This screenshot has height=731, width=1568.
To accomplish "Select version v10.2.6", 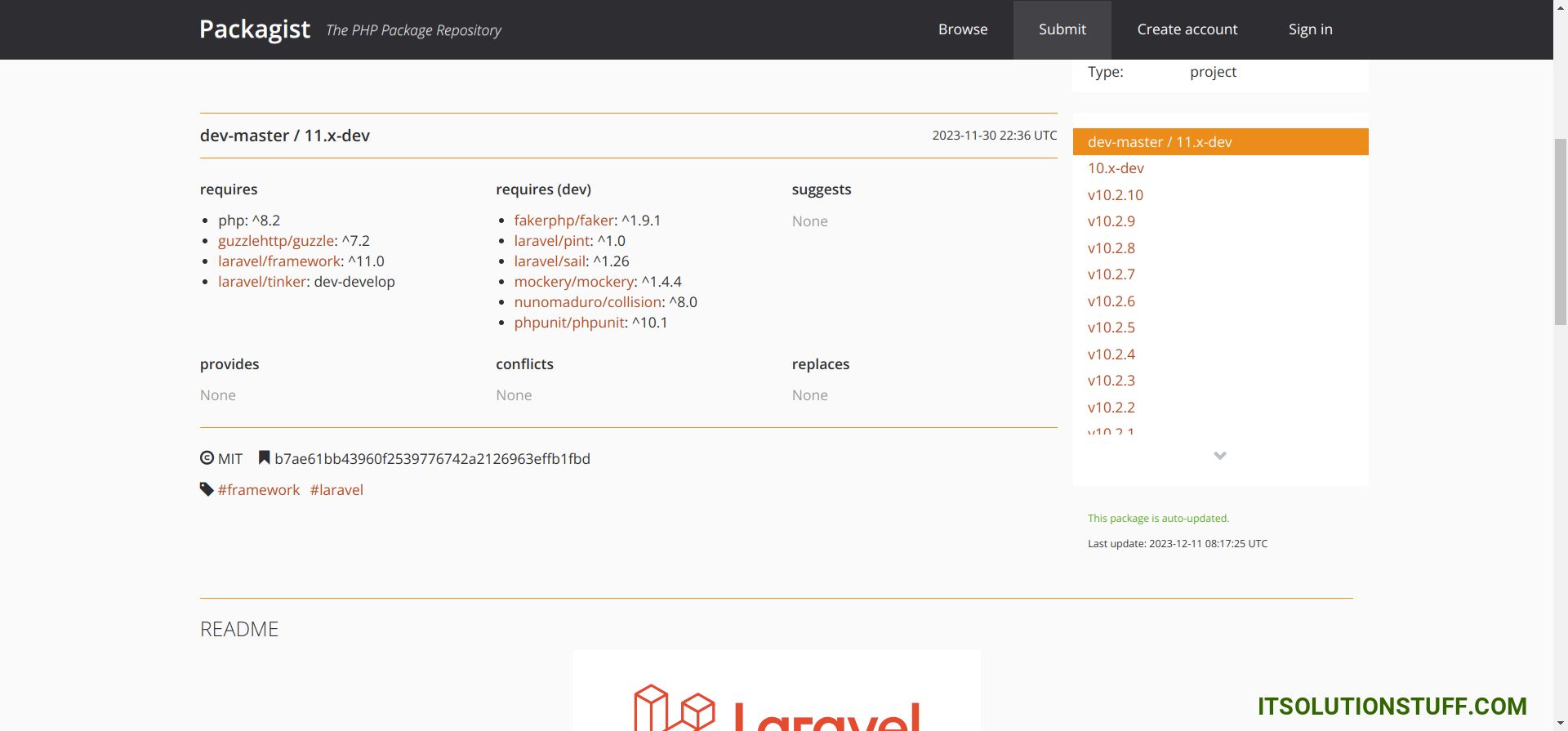I will tap(1111, 301).
